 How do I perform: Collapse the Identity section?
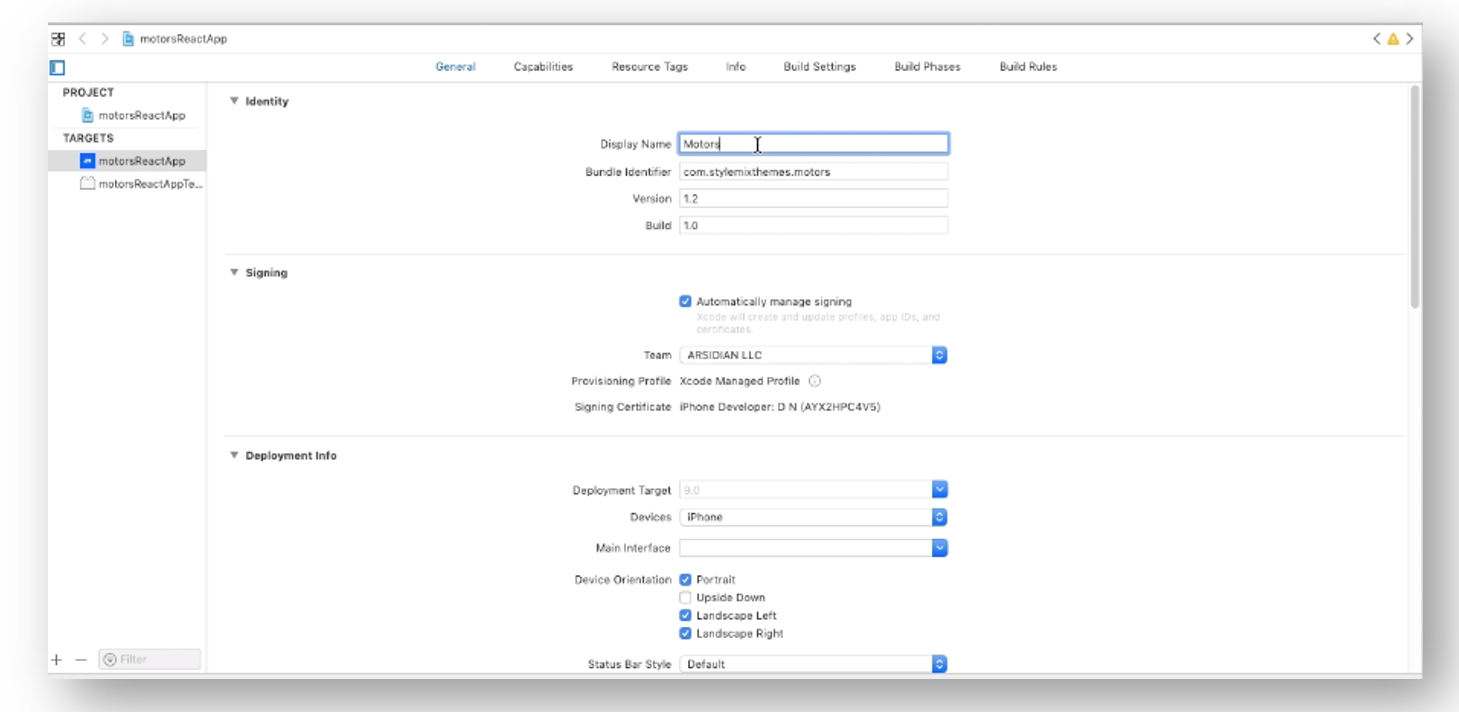coord(234,101)
